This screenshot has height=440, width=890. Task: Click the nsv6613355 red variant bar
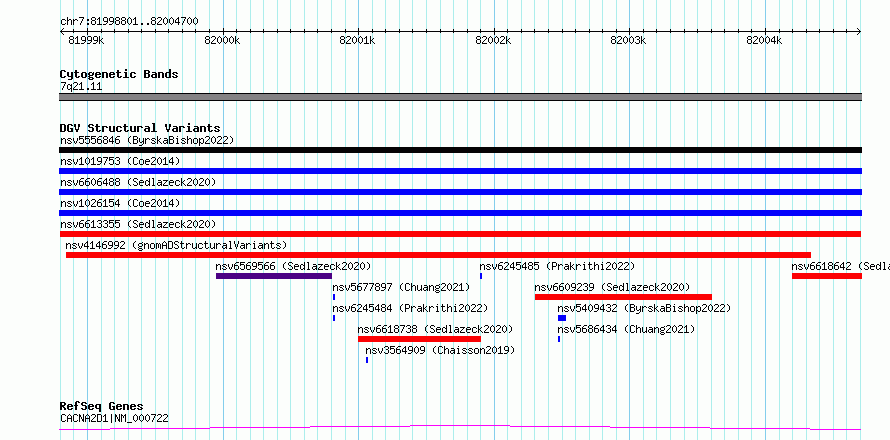pyautogui.click(x=460, y=234)
